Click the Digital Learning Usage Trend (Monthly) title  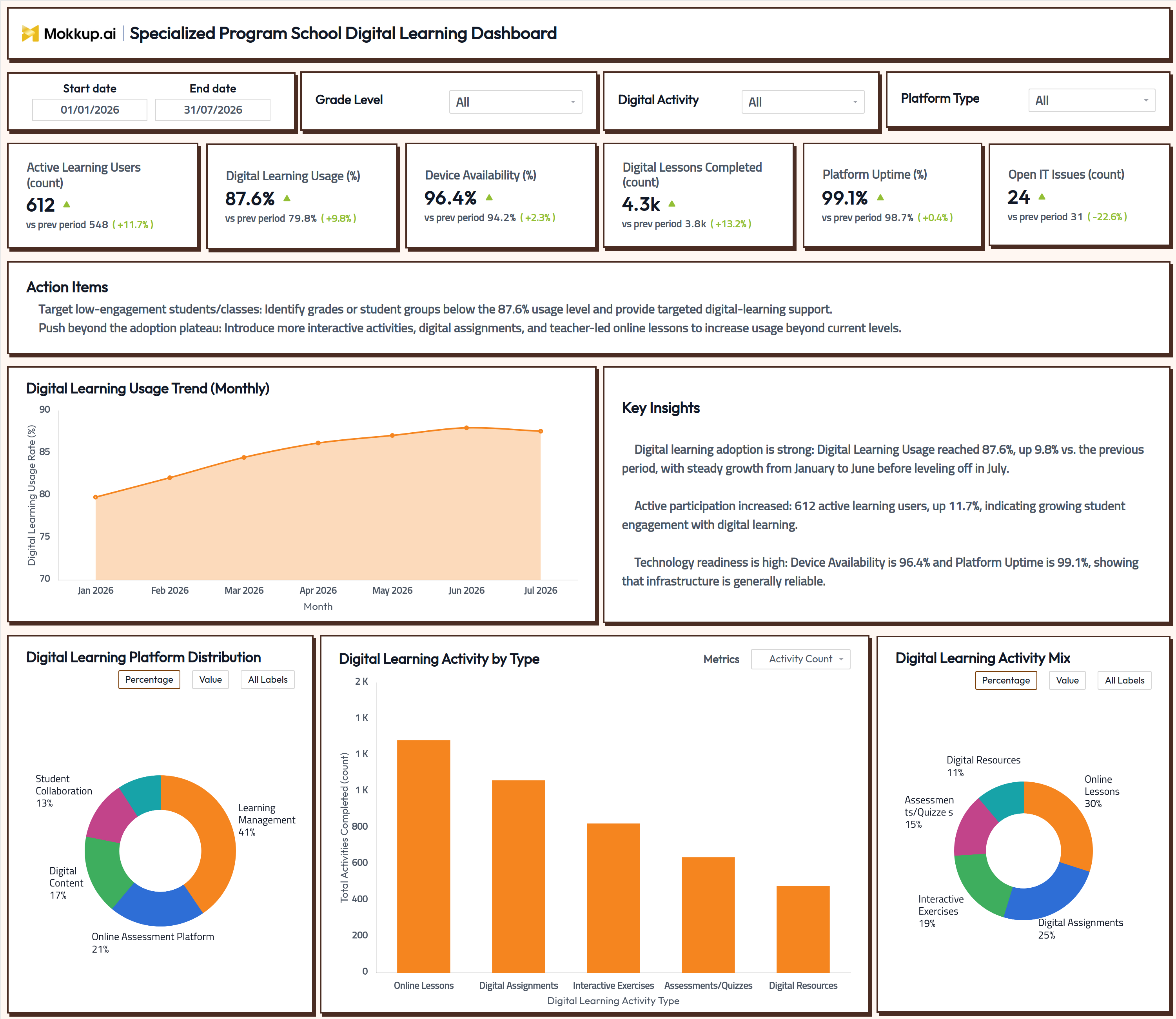(x=148, y=388)
